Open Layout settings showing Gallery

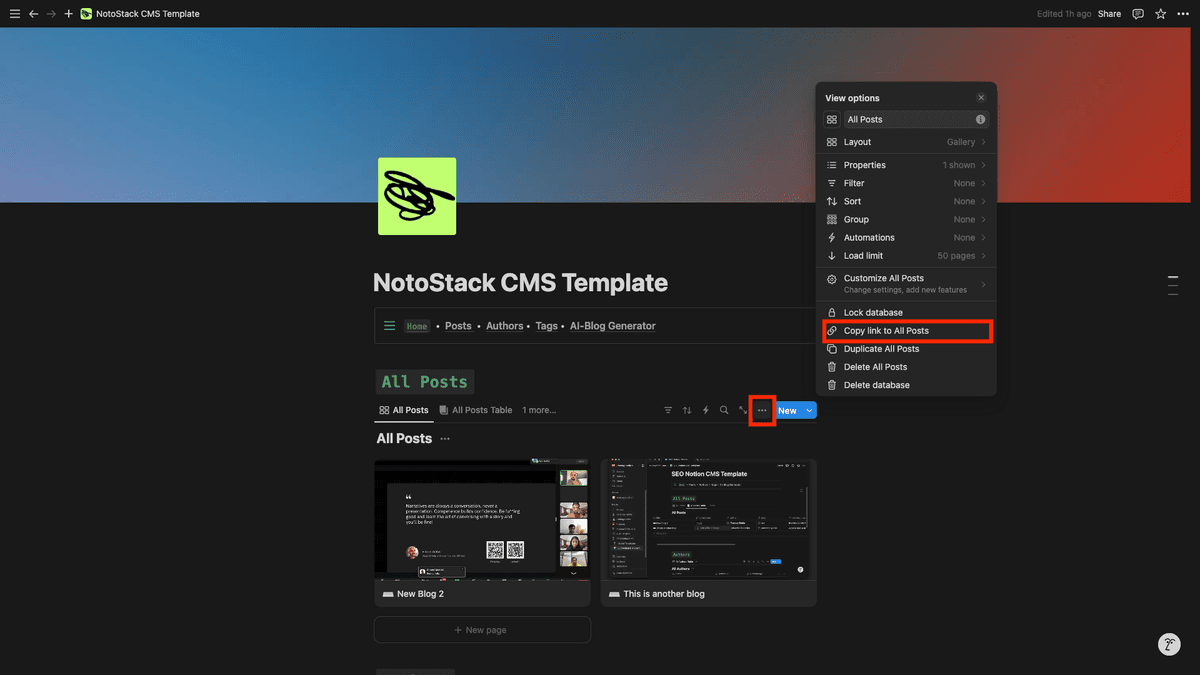[906, 142]
